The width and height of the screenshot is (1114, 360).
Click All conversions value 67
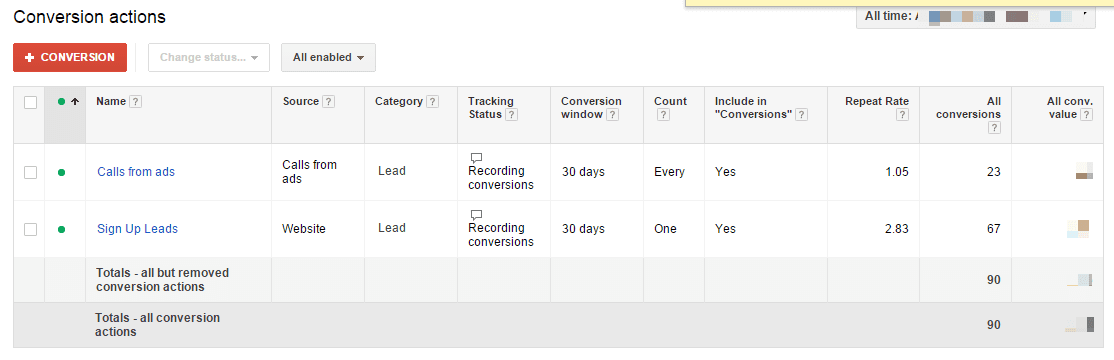coord(994,229)
